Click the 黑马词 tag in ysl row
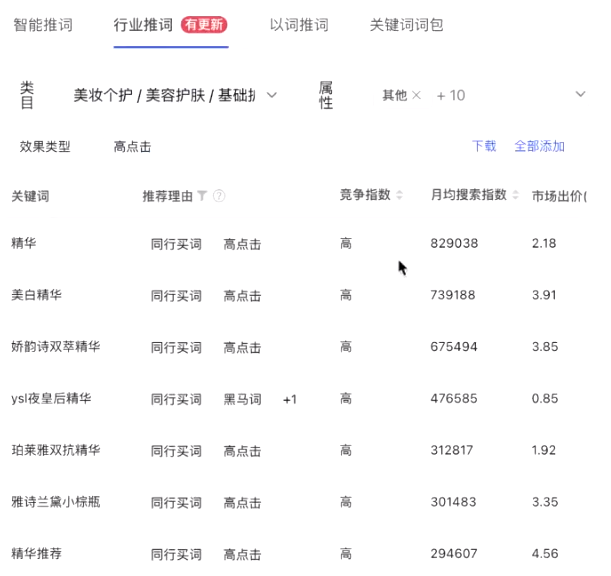The height and width of the screenshot is (576, 611). click(x=242, y=399)
